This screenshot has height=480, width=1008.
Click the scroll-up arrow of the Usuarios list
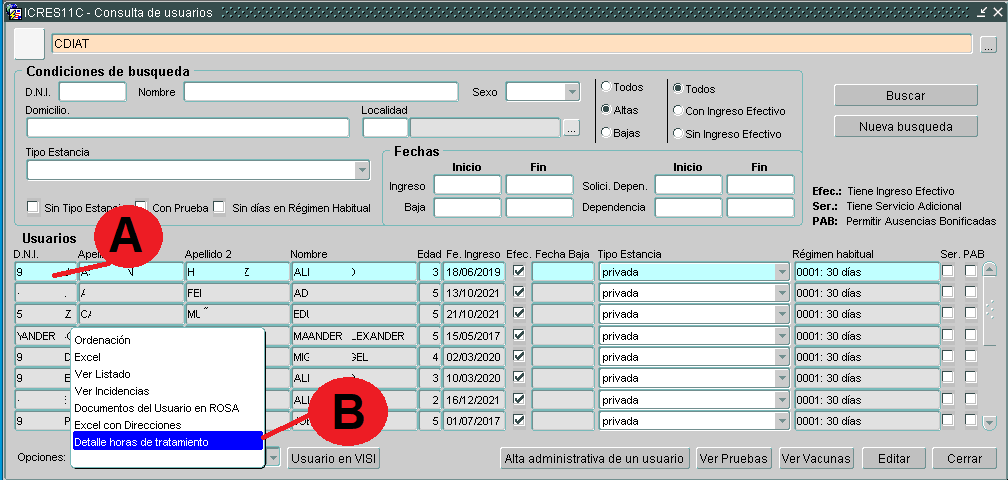(x=989, y=270)
